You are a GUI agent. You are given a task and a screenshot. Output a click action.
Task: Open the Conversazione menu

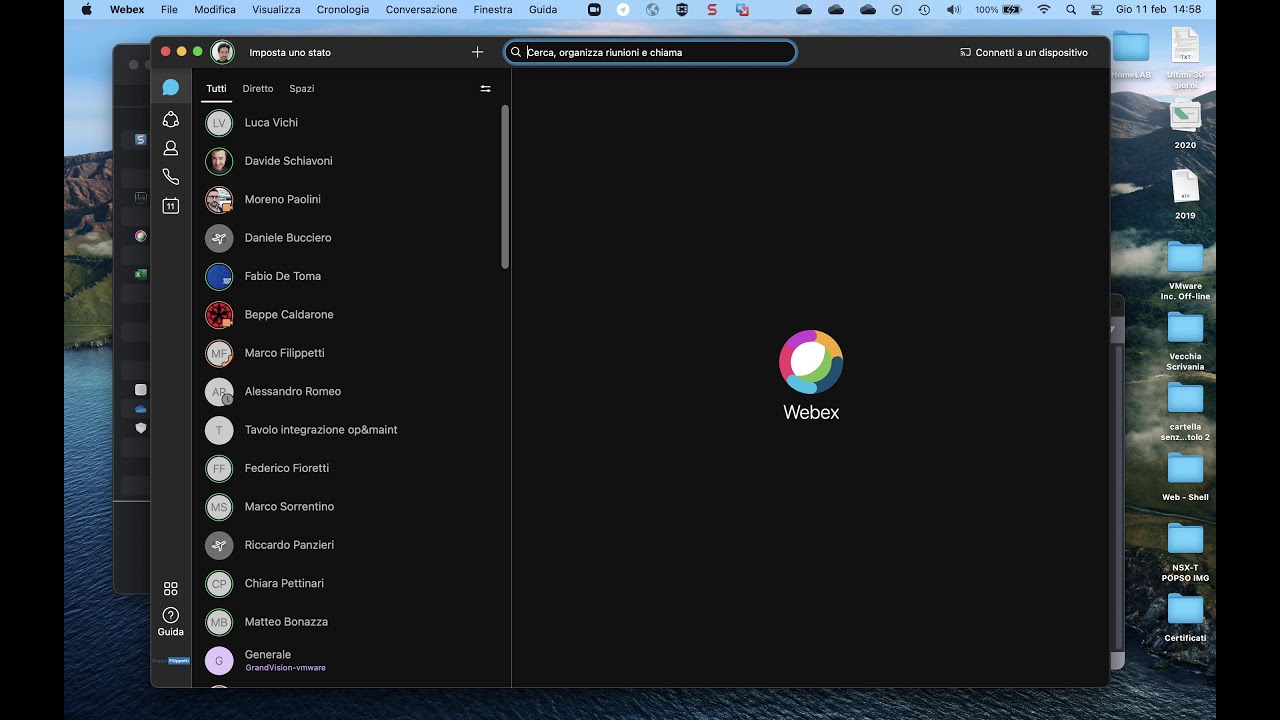click(x=421, y=9)
